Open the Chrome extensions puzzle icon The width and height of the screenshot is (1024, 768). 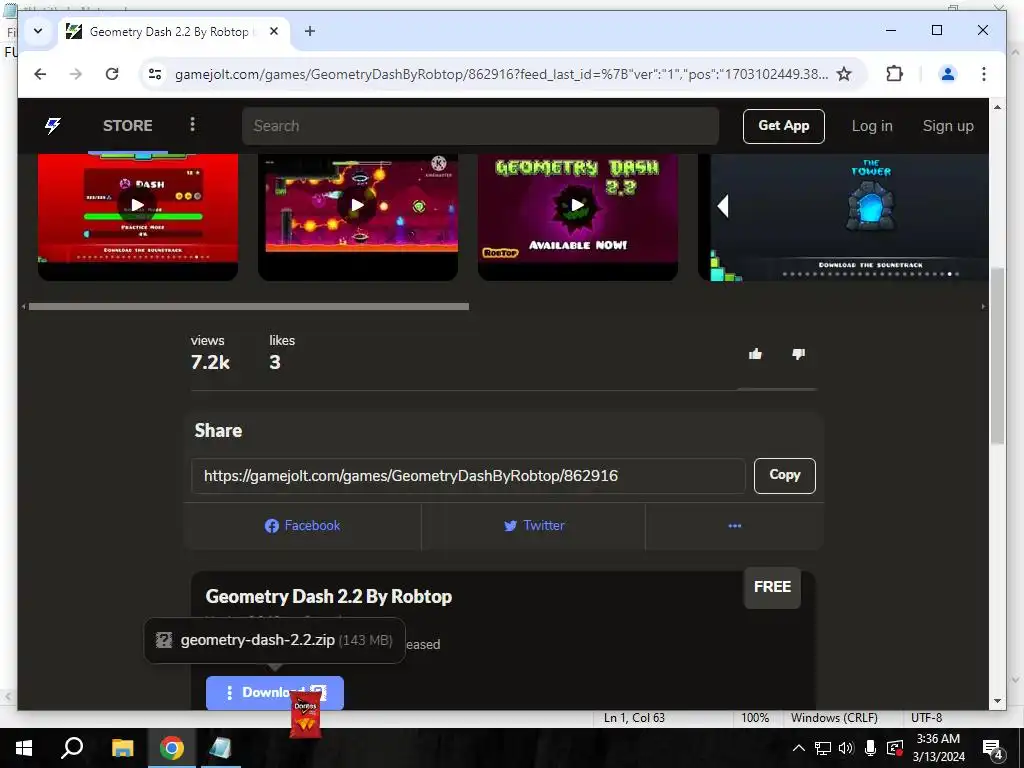point(895,73)
